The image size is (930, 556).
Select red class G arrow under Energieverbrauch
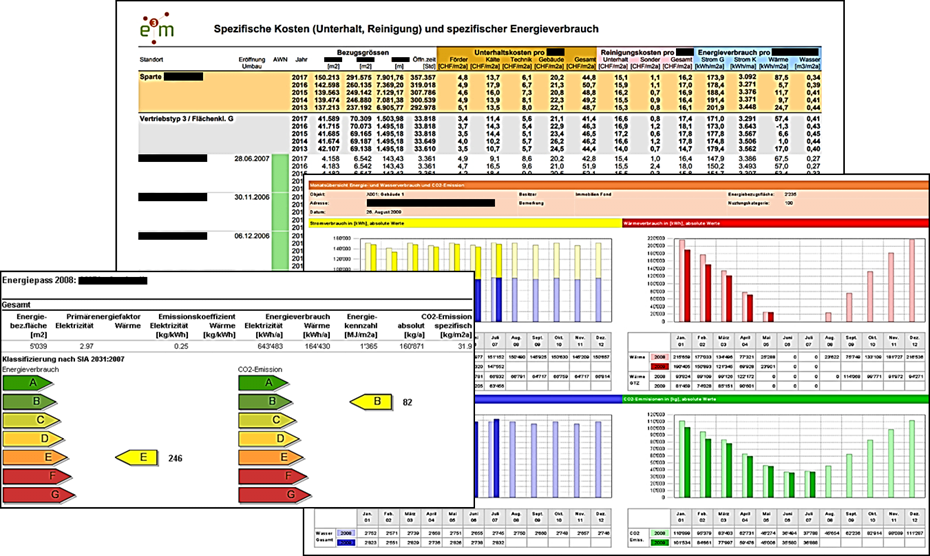[39, 494]
